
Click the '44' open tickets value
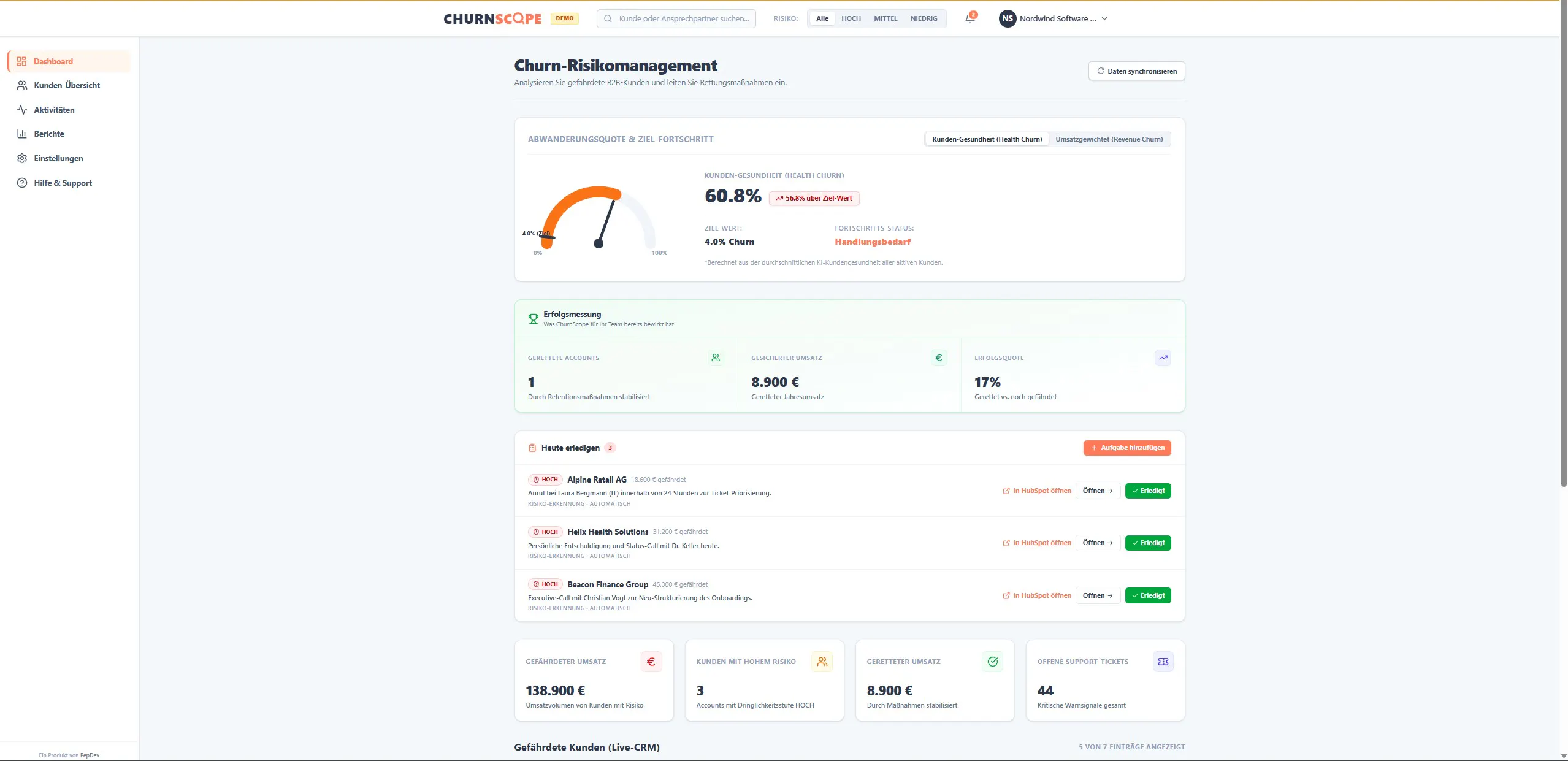1046,690
